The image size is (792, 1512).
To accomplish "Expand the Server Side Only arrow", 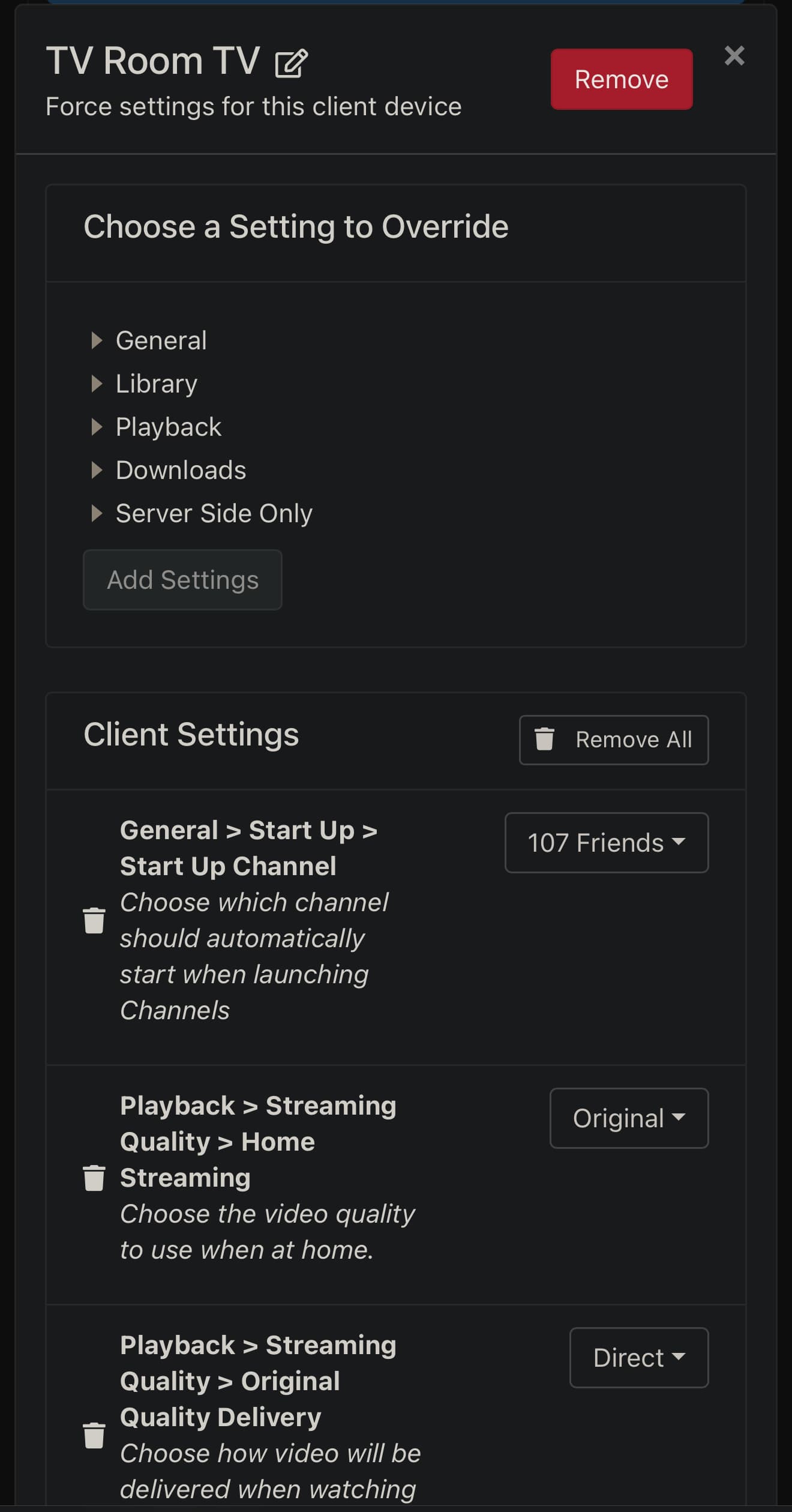I will [96, 514].
